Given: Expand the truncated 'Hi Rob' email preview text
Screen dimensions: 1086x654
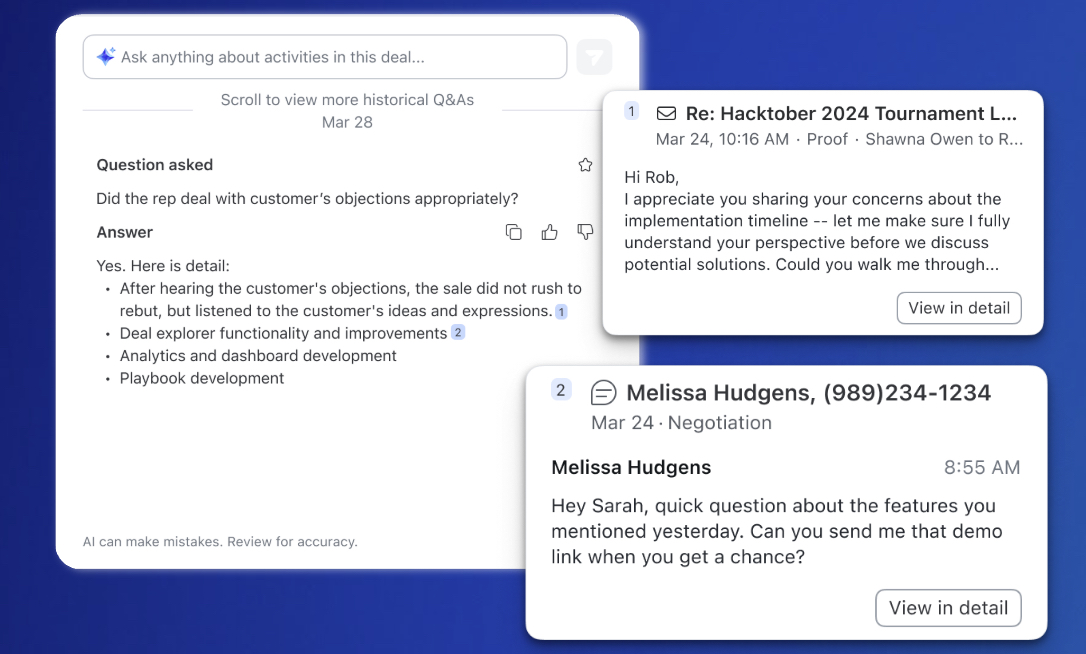Looking at the screenshot, I should point(816,232).
